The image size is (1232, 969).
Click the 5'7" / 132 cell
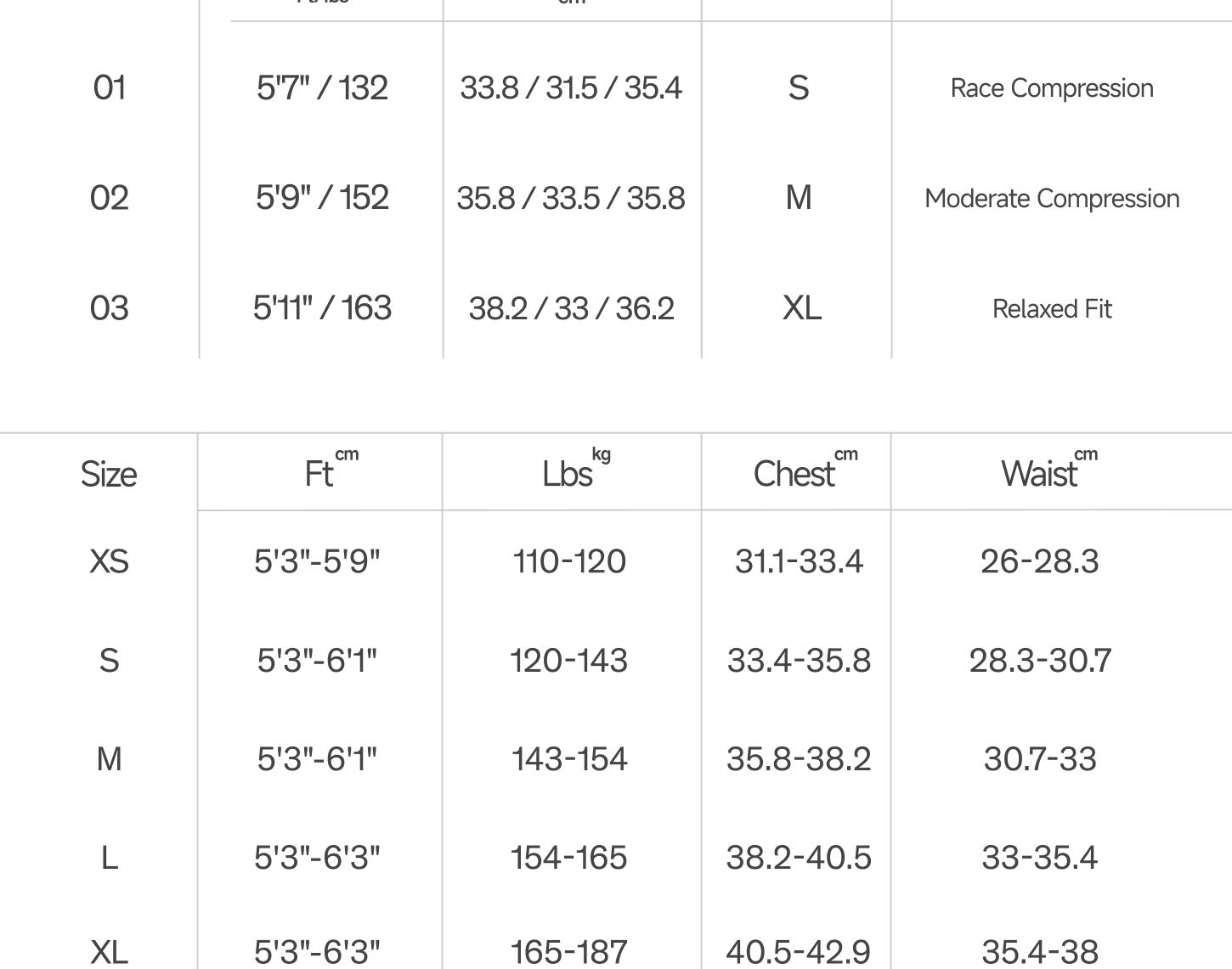click(322, 87)
